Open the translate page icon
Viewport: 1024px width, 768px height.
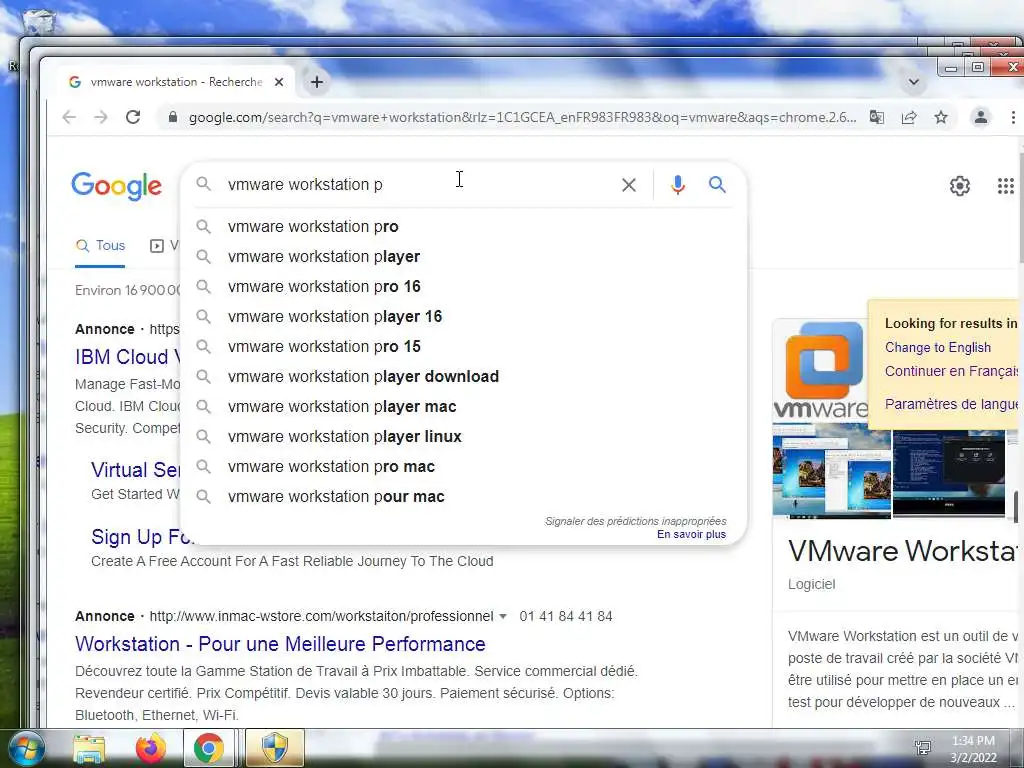click(x=876, y=118)
